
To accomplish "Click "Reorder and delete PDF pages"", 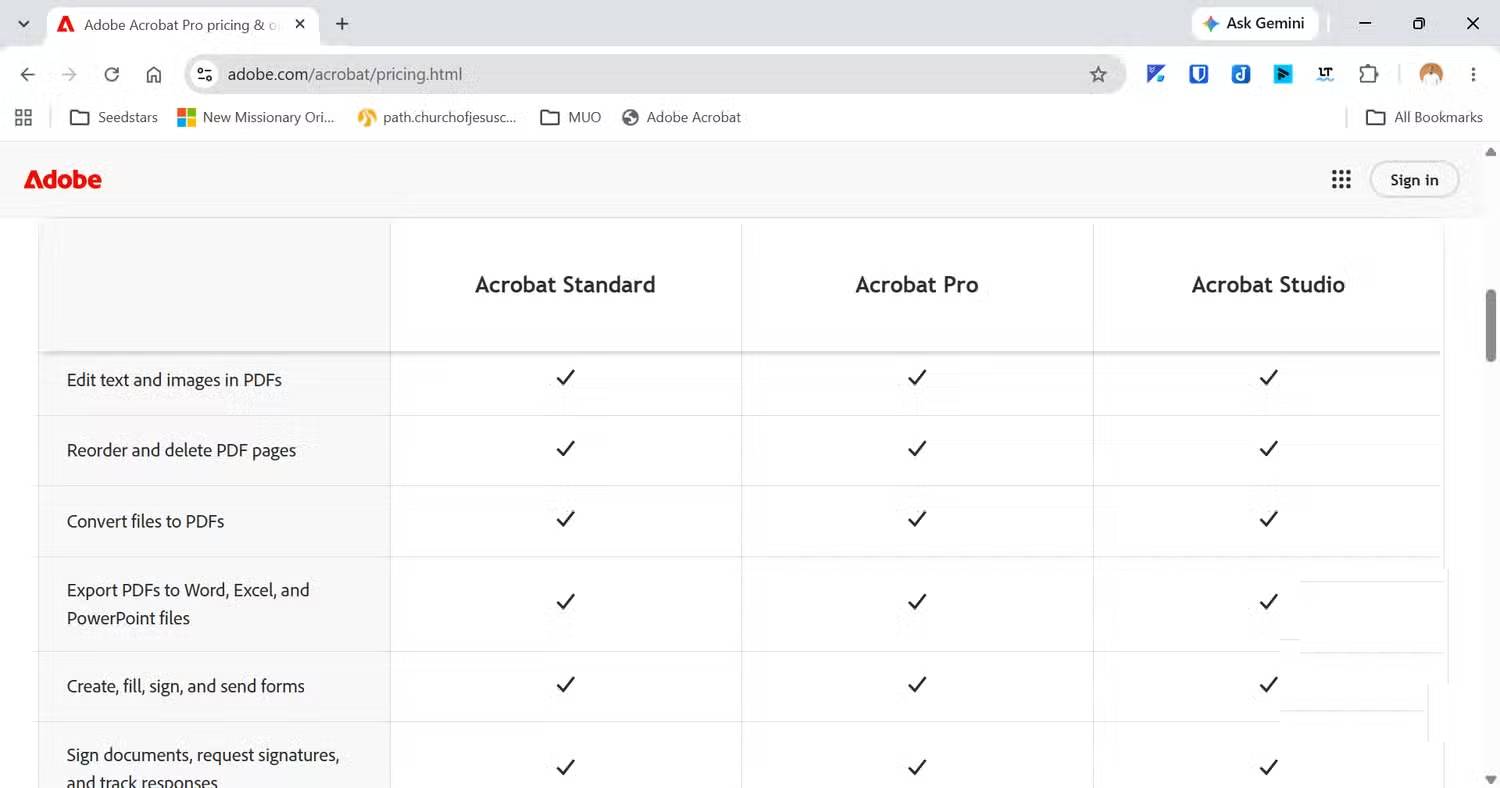I will (181, 450).
